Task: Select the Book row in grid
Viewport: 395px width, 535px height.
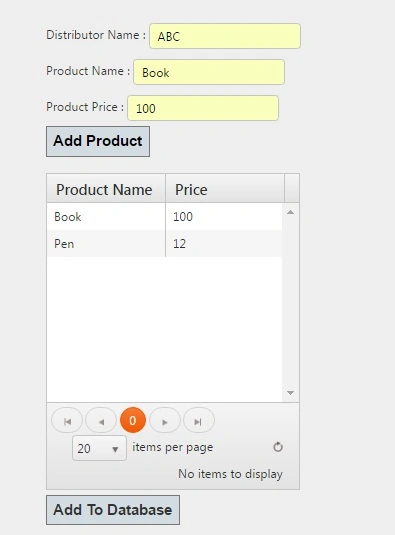Action: click(x=164, y=217)
